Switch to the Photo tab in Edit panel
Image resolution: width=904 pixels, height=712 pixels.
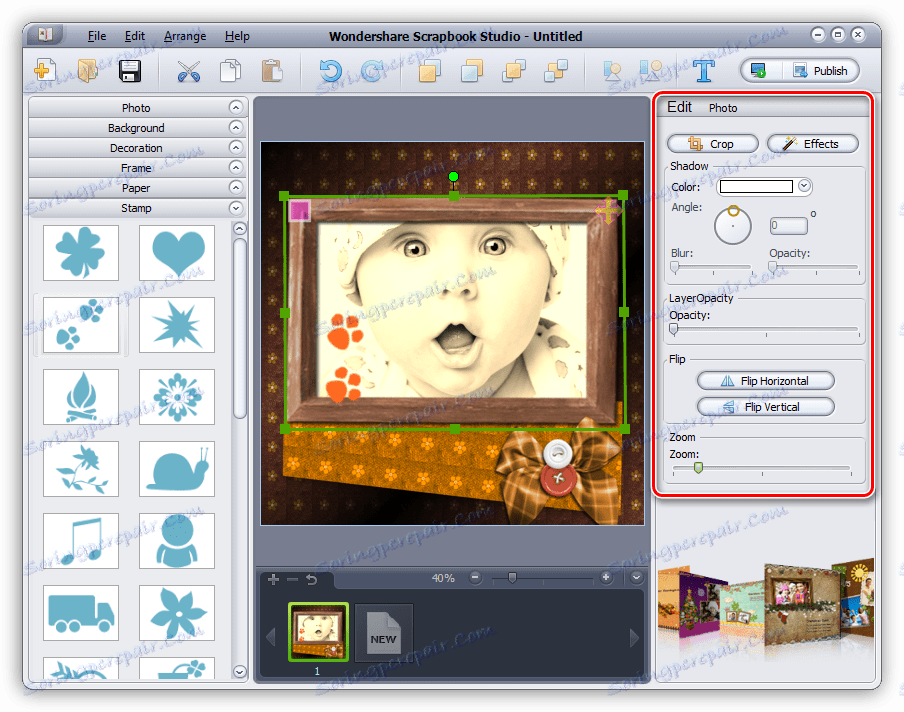pyautogui.click(x=723, y=107)
